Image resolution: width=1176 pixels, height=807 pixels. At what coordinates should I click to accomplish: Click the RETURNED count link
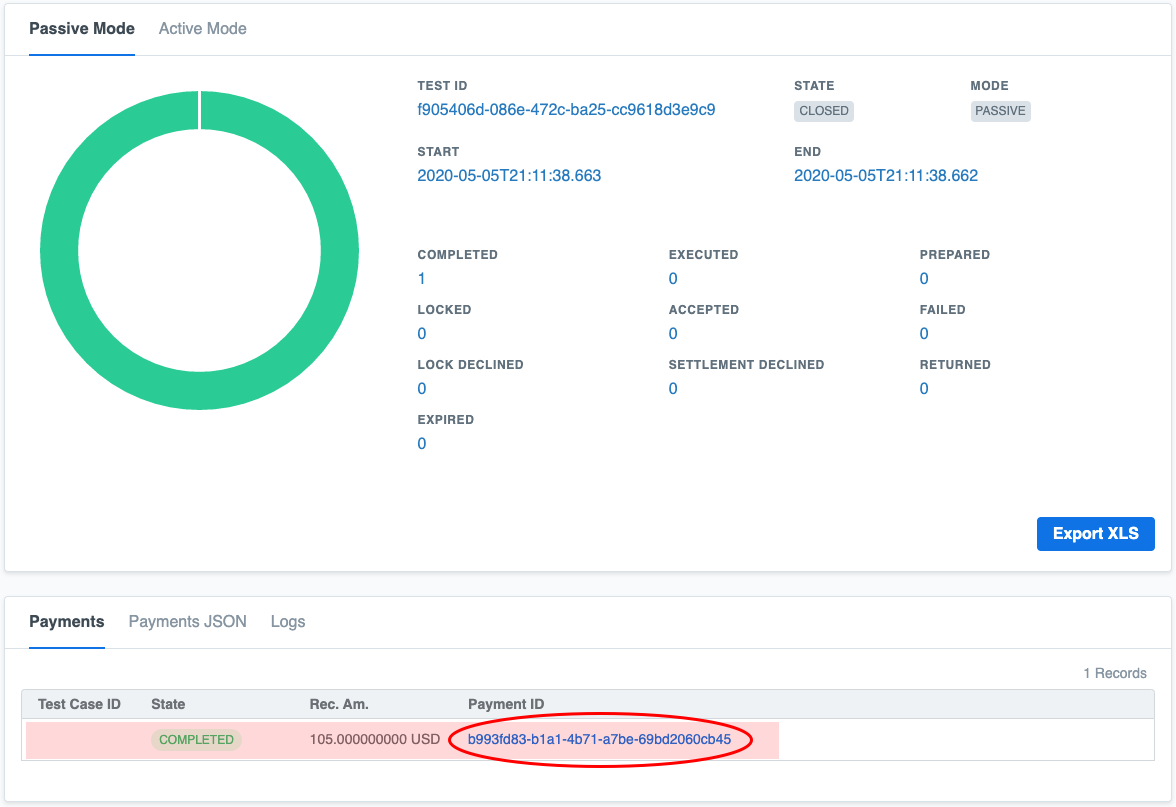924,388
